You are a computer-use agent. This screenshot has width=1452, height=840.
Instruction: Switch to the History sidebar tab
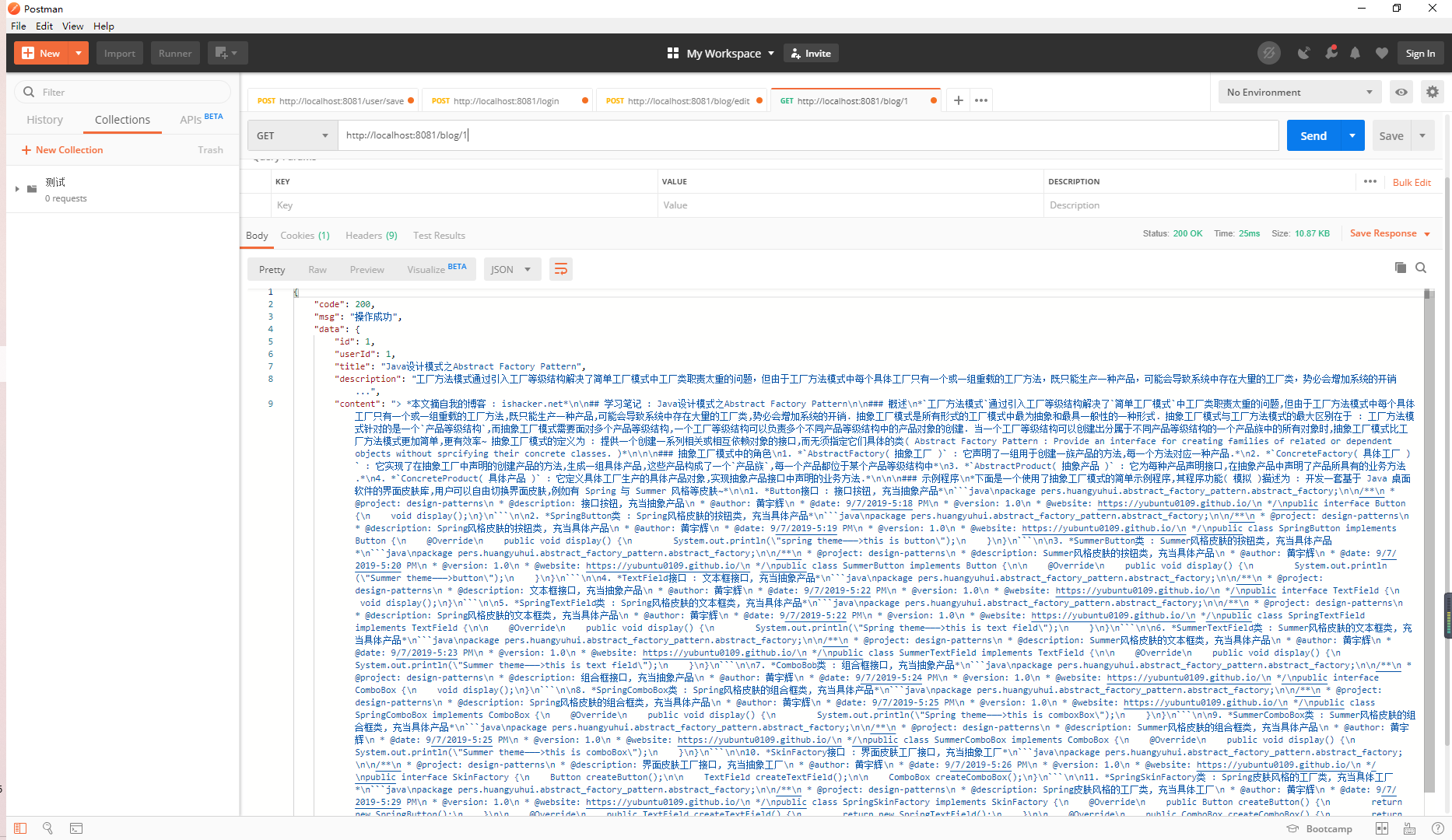pyautogui.click(x=45, y=120)
